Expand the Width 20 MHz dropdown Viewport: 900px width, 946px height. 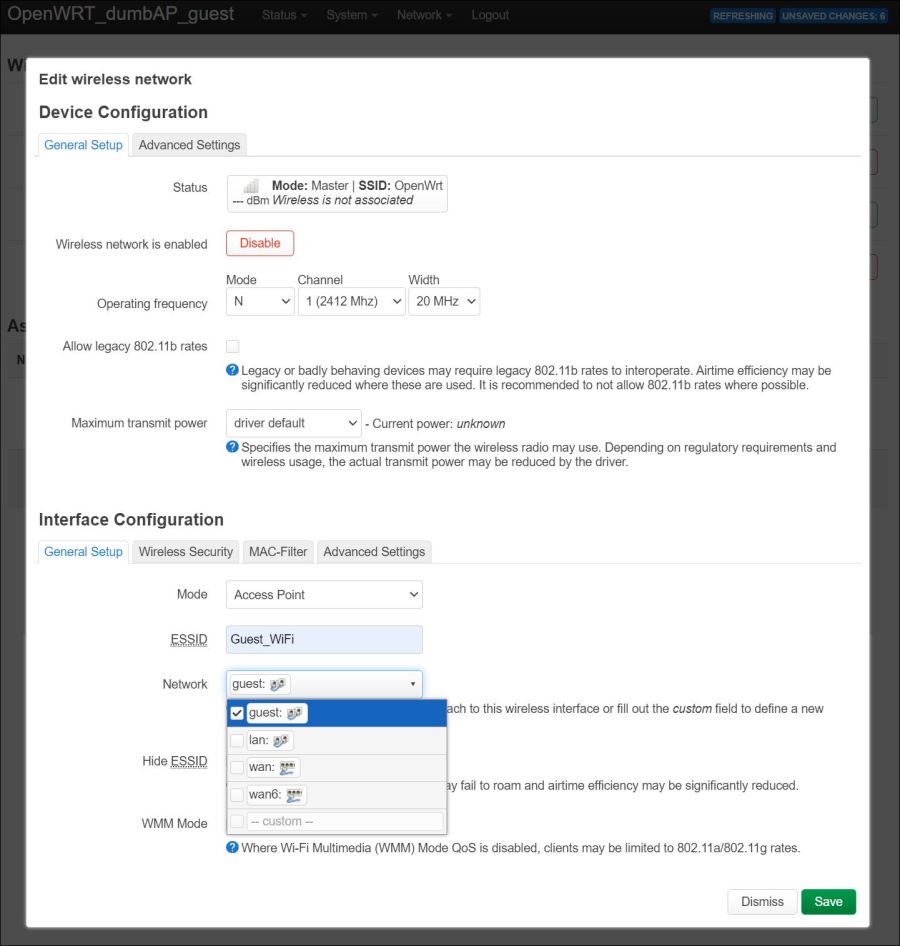(444, 301)
